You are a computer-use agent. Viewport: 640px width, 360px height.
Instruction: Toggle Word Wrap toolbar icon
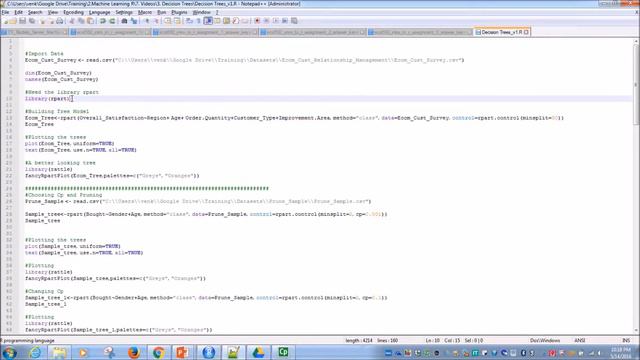point(189,21)
